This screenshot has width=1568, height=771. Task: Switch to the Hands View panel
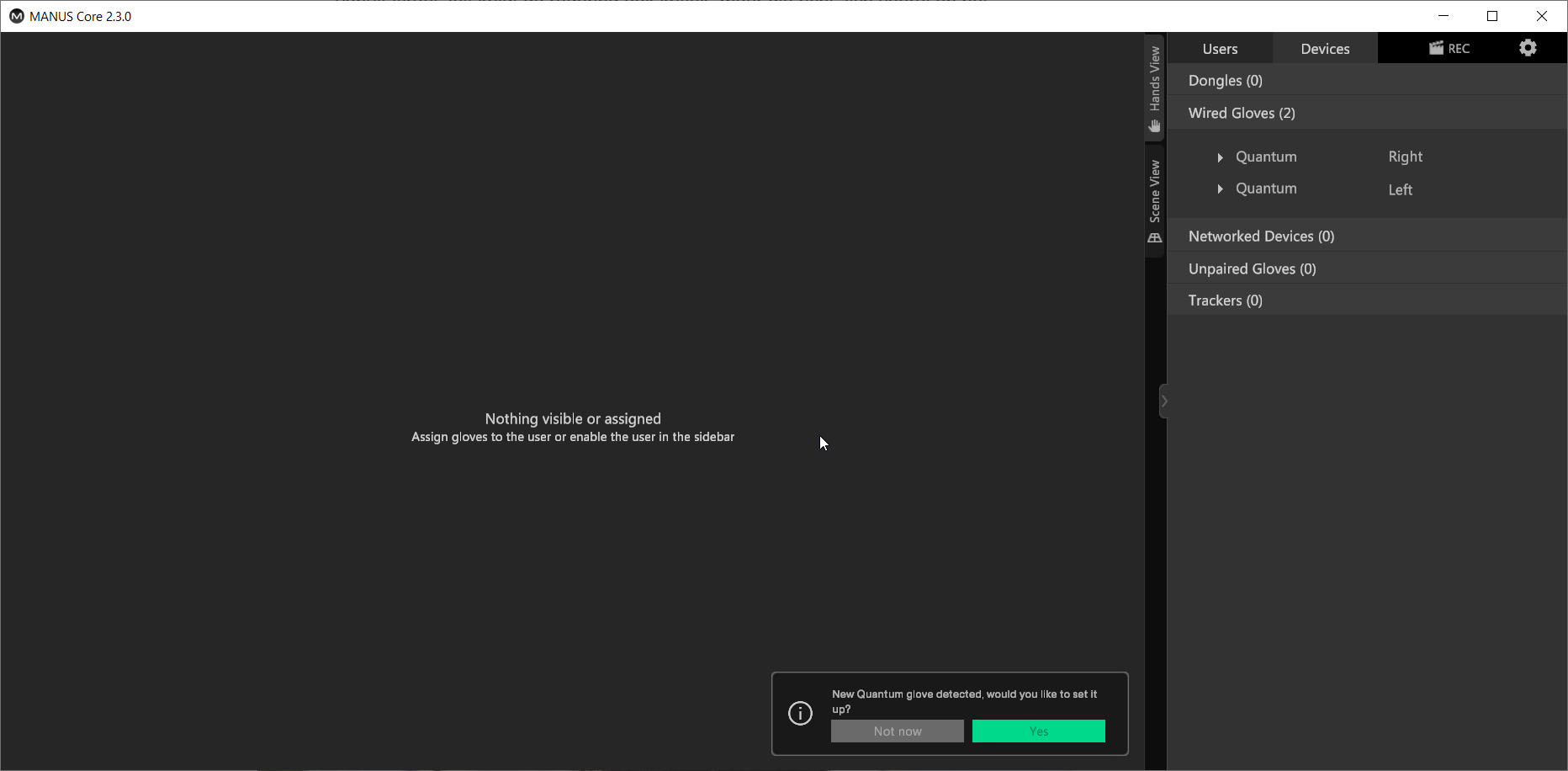(x=1154, y=88)
